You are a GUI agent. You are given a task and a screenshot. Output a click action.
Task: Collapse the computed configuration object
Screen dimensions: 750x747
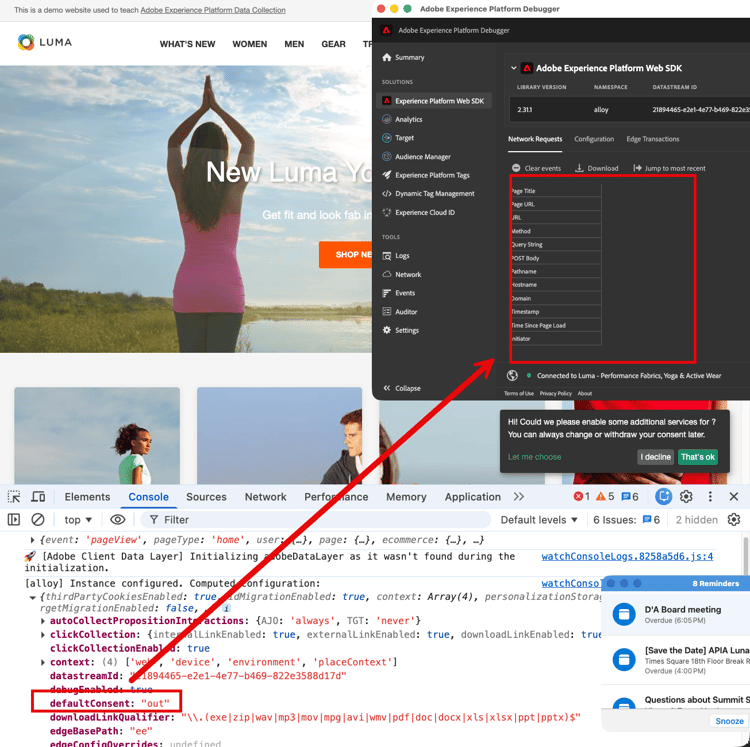click(x=32, y=597)
